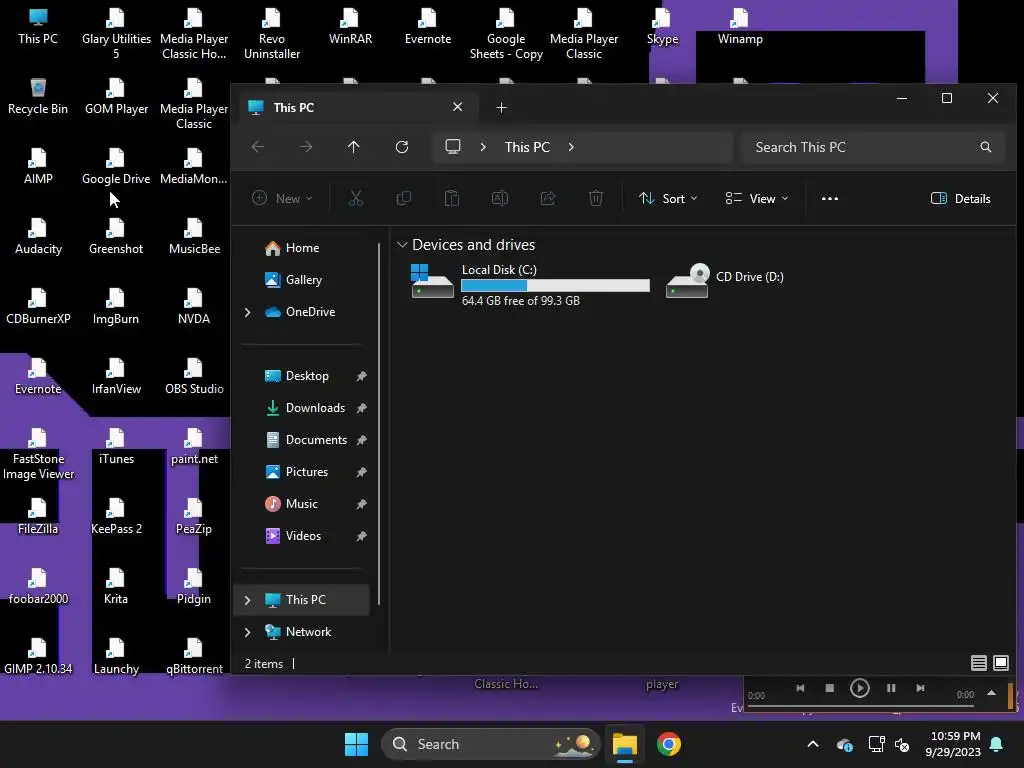The height and width of the screenshot is (768, 1024).
Task: Open iTunes desktop shortcut
Action: pyautogui.click(x=116, y=446)
